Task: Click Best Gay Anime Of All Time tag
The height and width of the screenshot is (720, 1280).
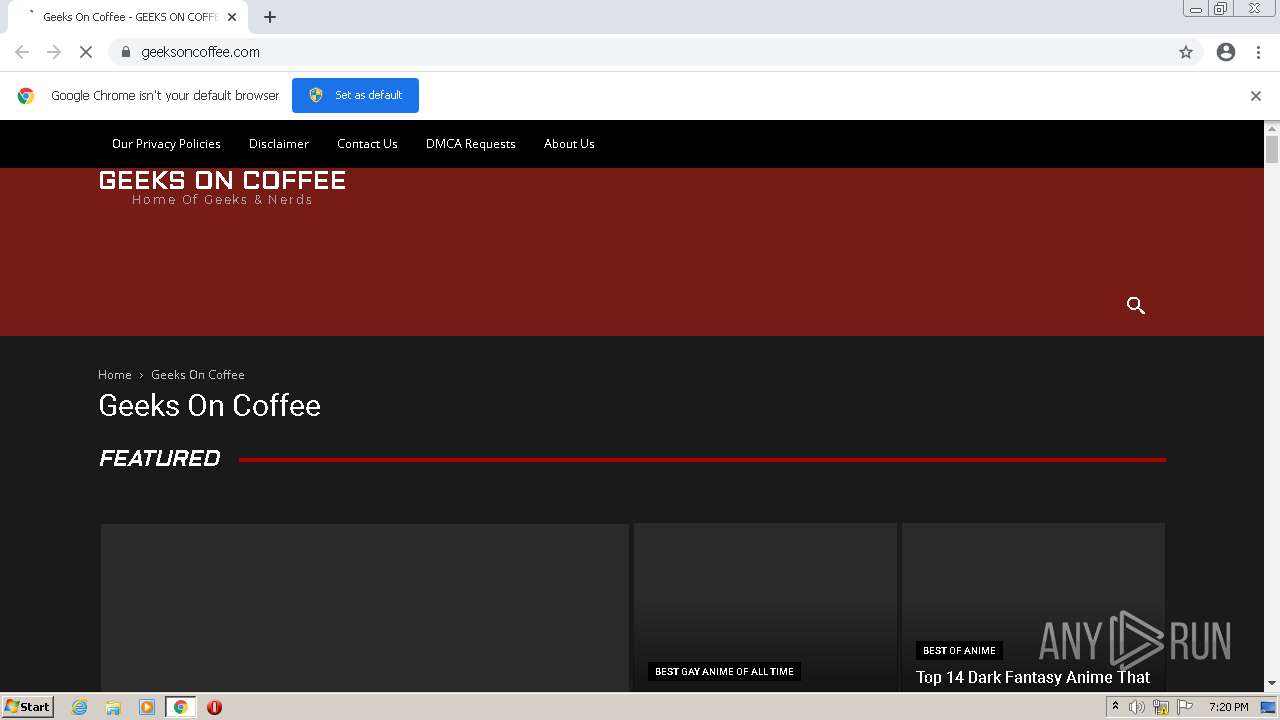Action: pyautogui.click(x=724, y=672)
